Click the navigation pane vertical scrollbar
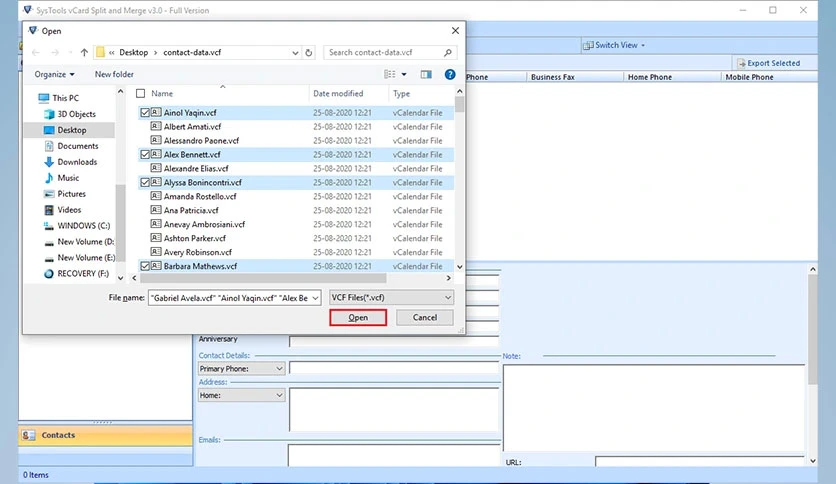This screenshot has width=836, height=484. click(120, 223)
